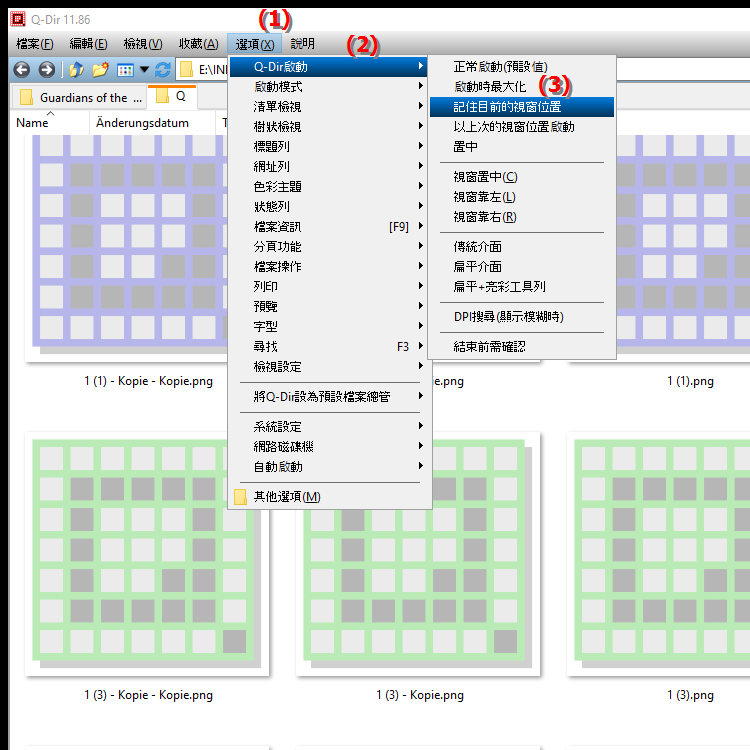Expand the 樹狀檢視 submenu
Viewport: 750px width, 750px height.
(x=329, y=127)
